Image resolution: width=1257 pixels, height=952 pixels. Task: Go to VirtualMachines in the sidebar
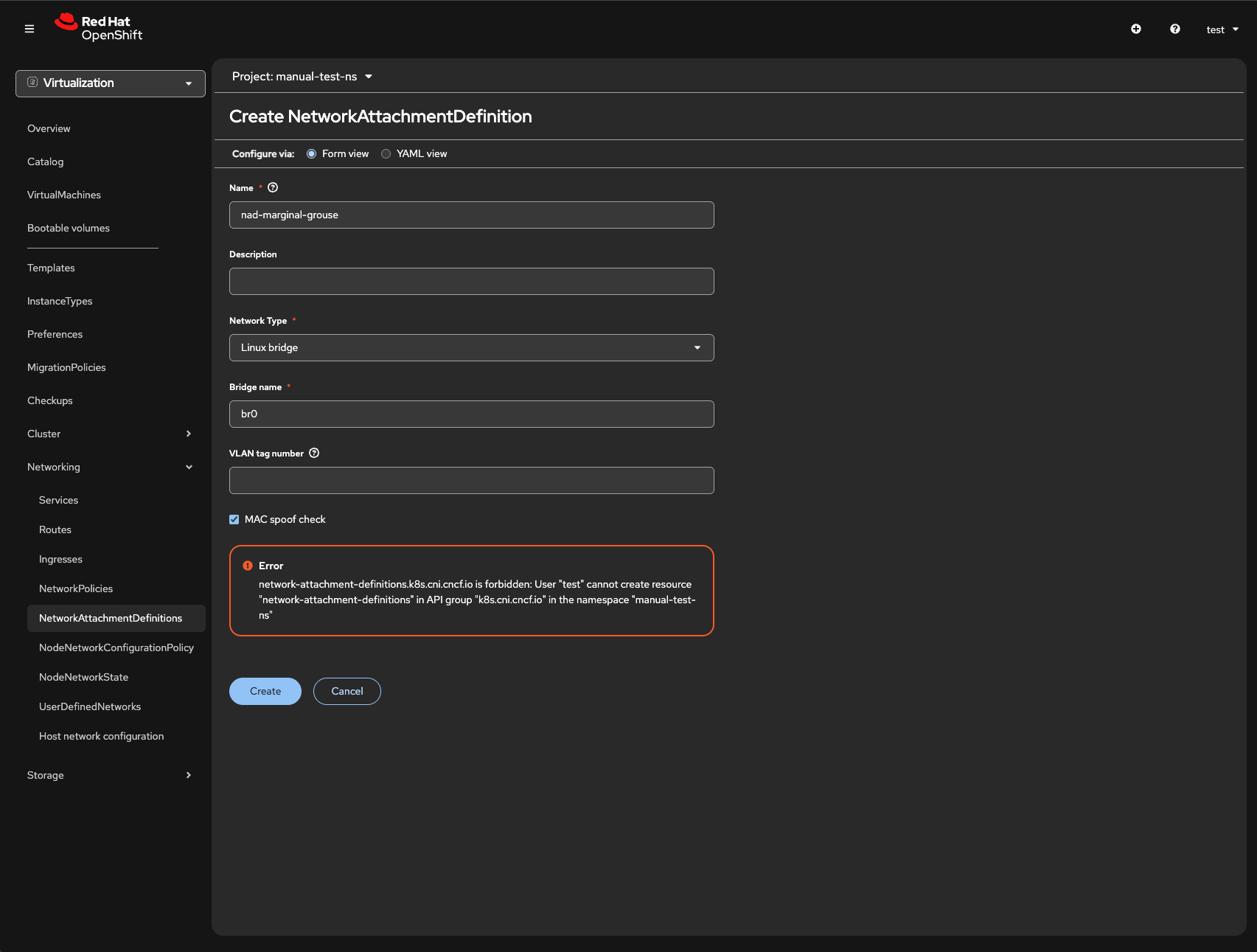[x=64, y=195]
